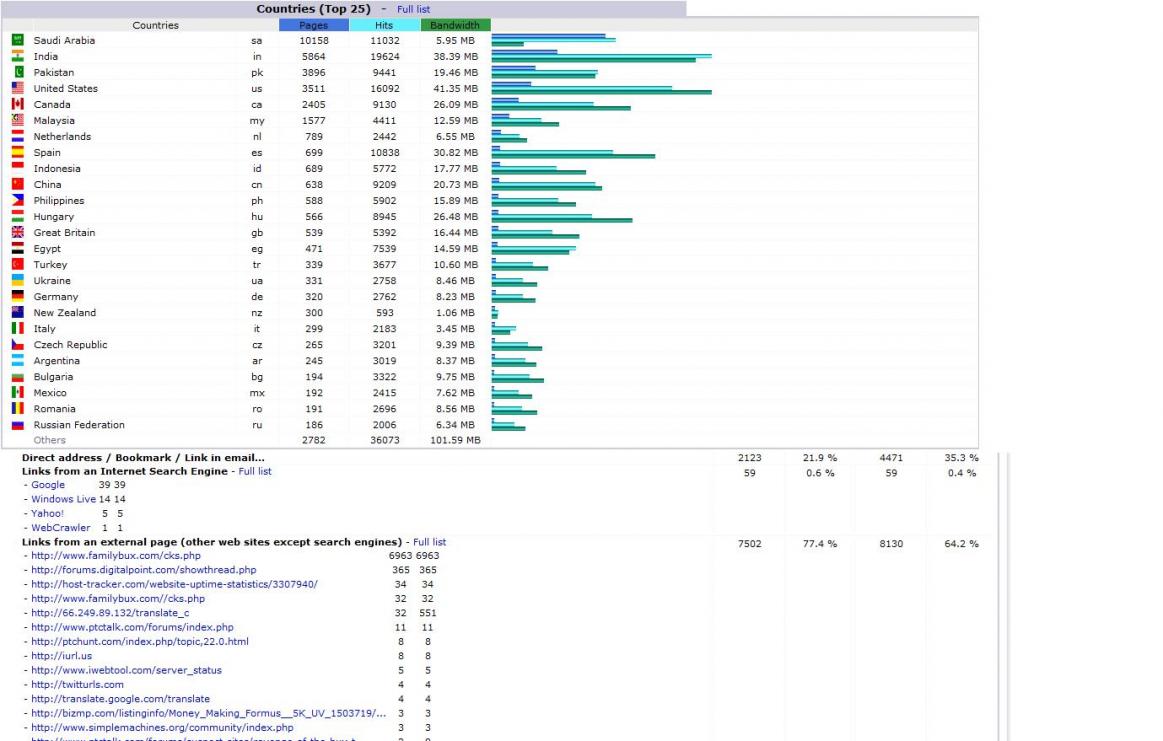Open Full list for Internet Search Engine links

(254, 471)
